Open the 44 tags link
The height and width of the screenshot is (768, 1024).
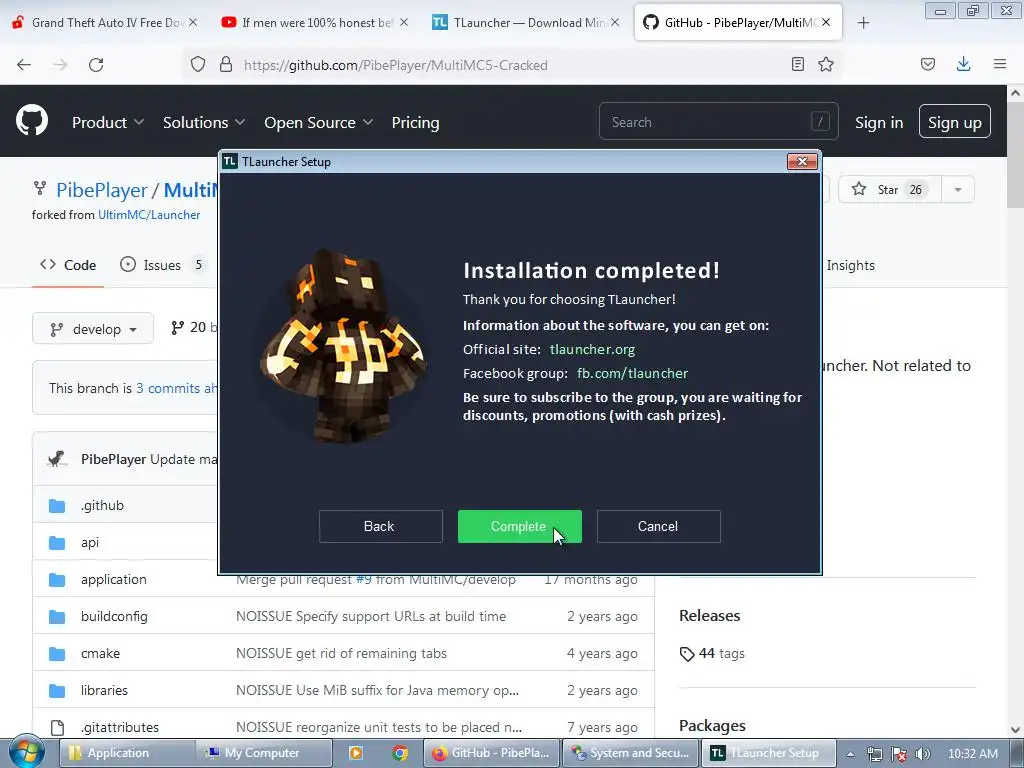[x=712, y=654]
